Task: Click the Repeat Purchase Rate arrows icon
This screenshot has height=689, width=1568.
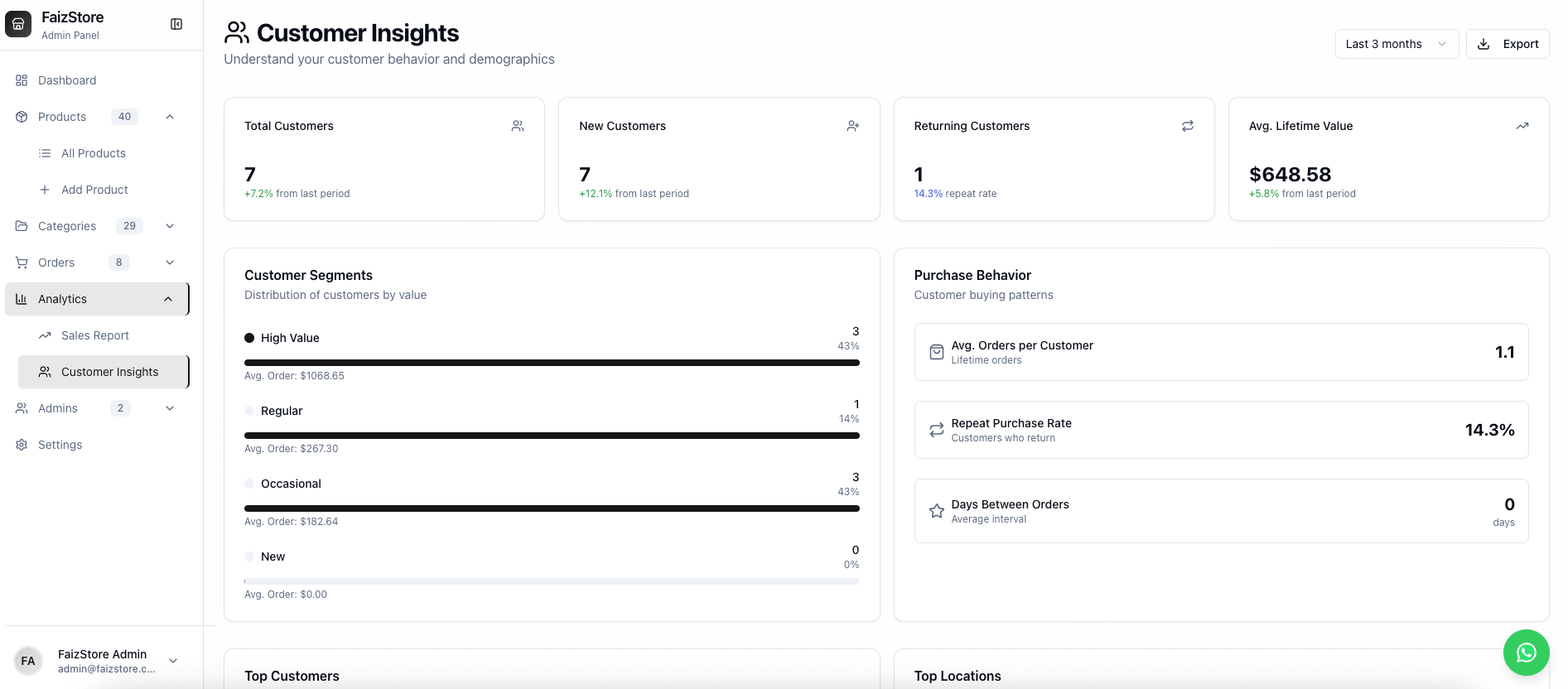Action: tap(936, 430)
